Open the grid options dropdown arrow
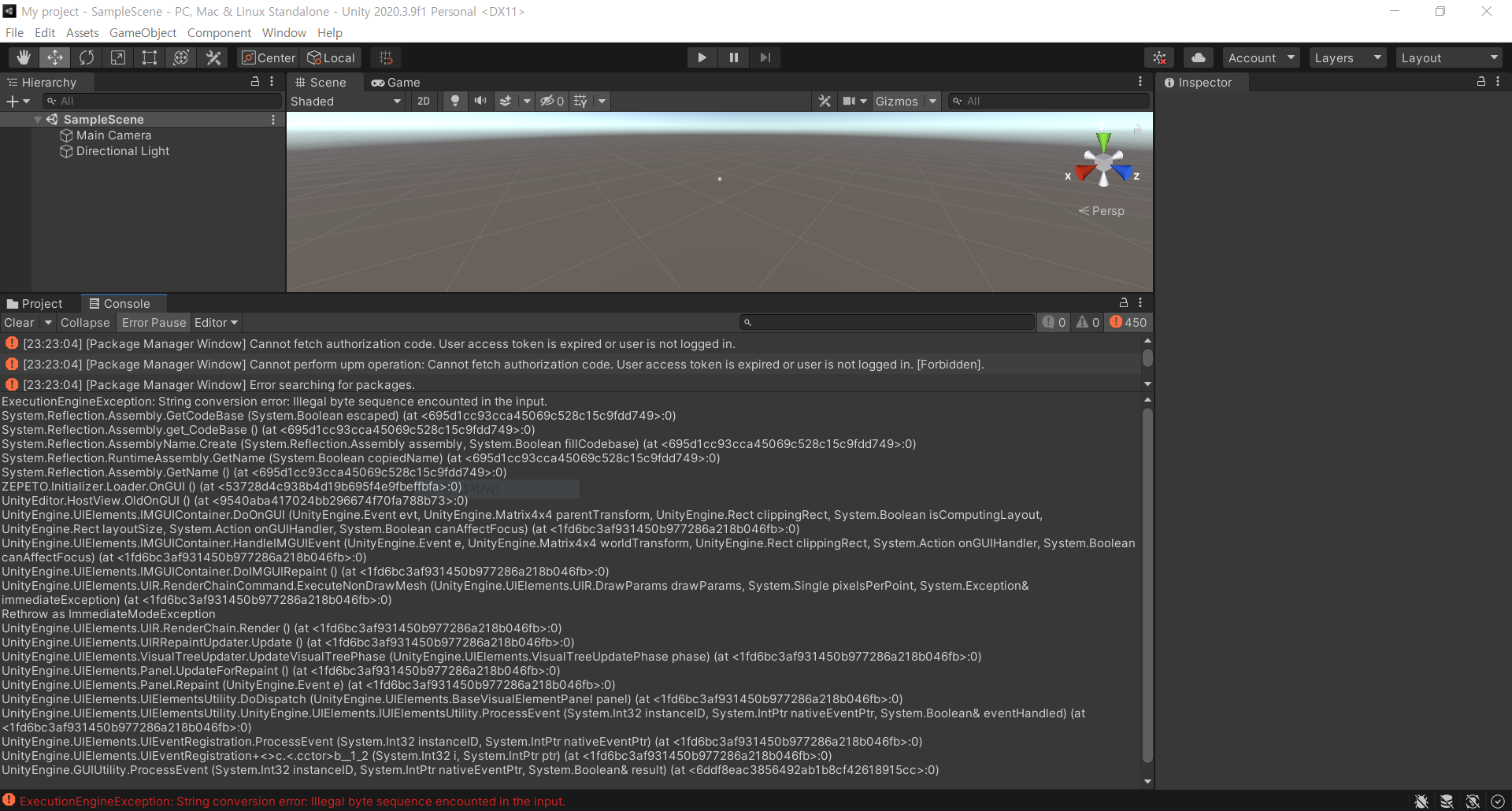The height and width of the screenshot is (811, 1512). point(602,101)
